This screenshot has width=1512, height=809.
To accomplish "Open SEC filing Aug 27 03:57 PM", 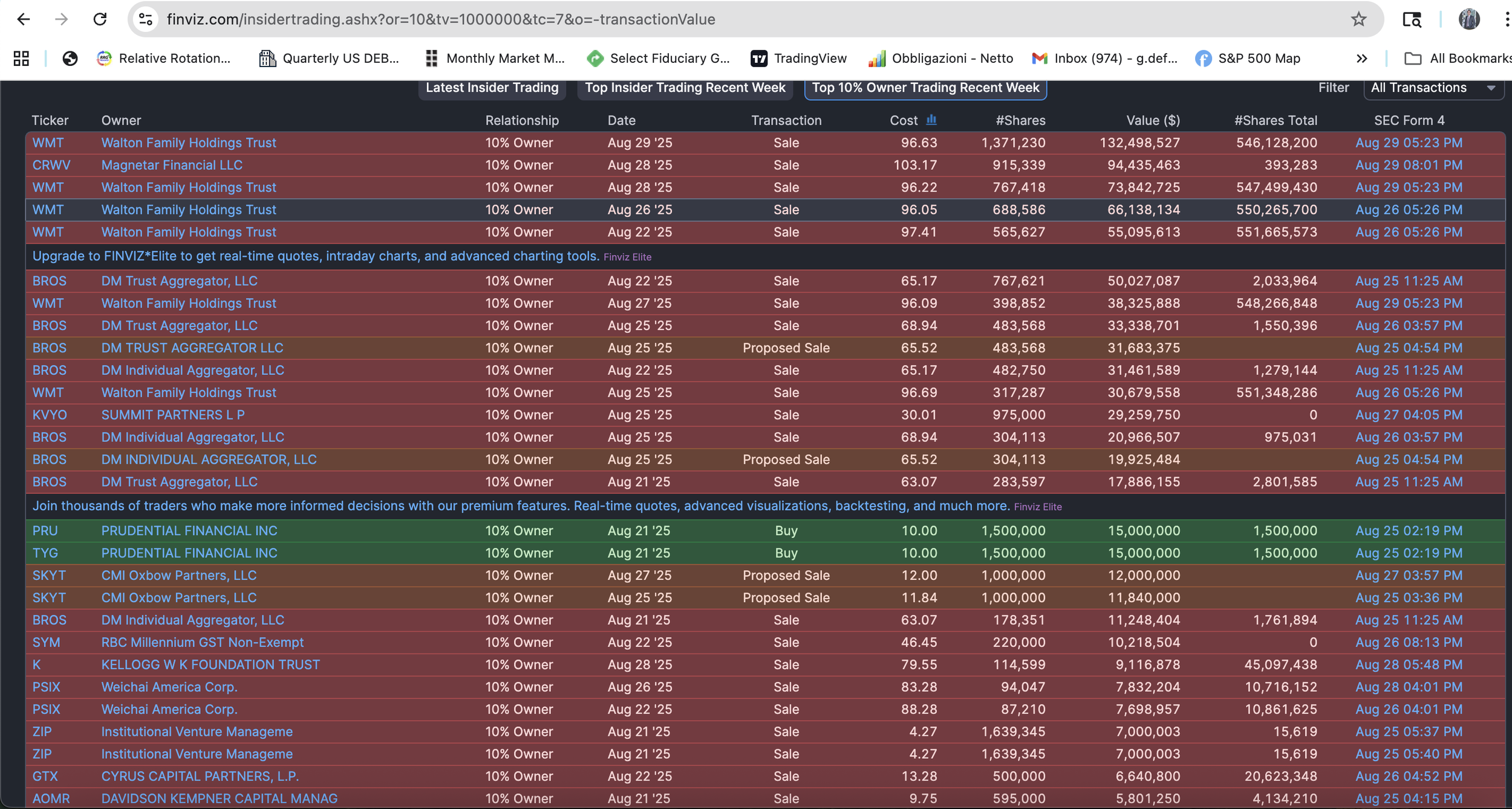I will pyautogui.click(x=1409, y=575).
